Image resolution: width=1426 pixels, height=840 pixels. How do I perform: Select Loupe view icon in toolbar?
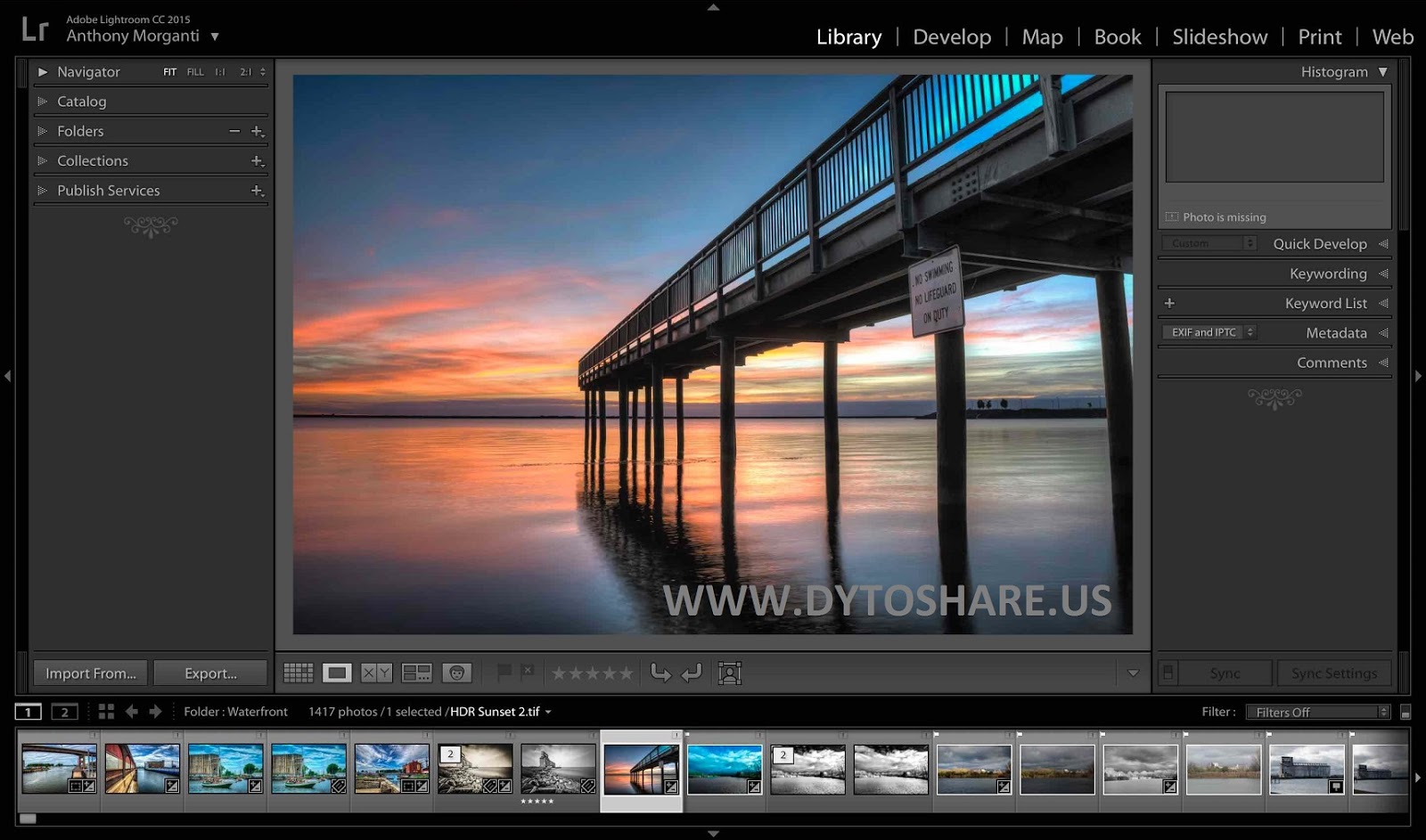click(x=337, y=673)
